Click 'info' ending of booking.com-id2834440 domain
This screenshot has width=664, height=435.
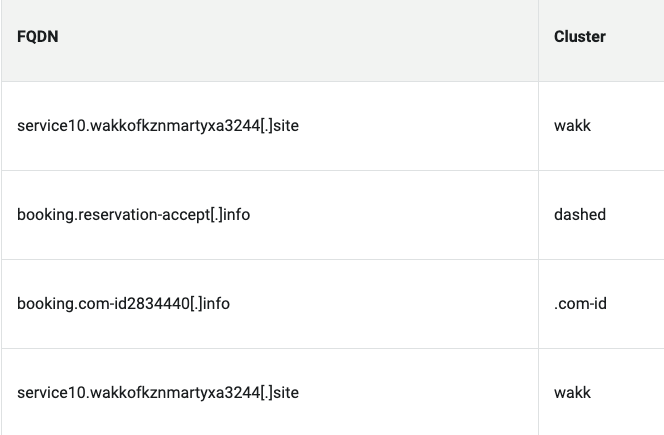216,304
